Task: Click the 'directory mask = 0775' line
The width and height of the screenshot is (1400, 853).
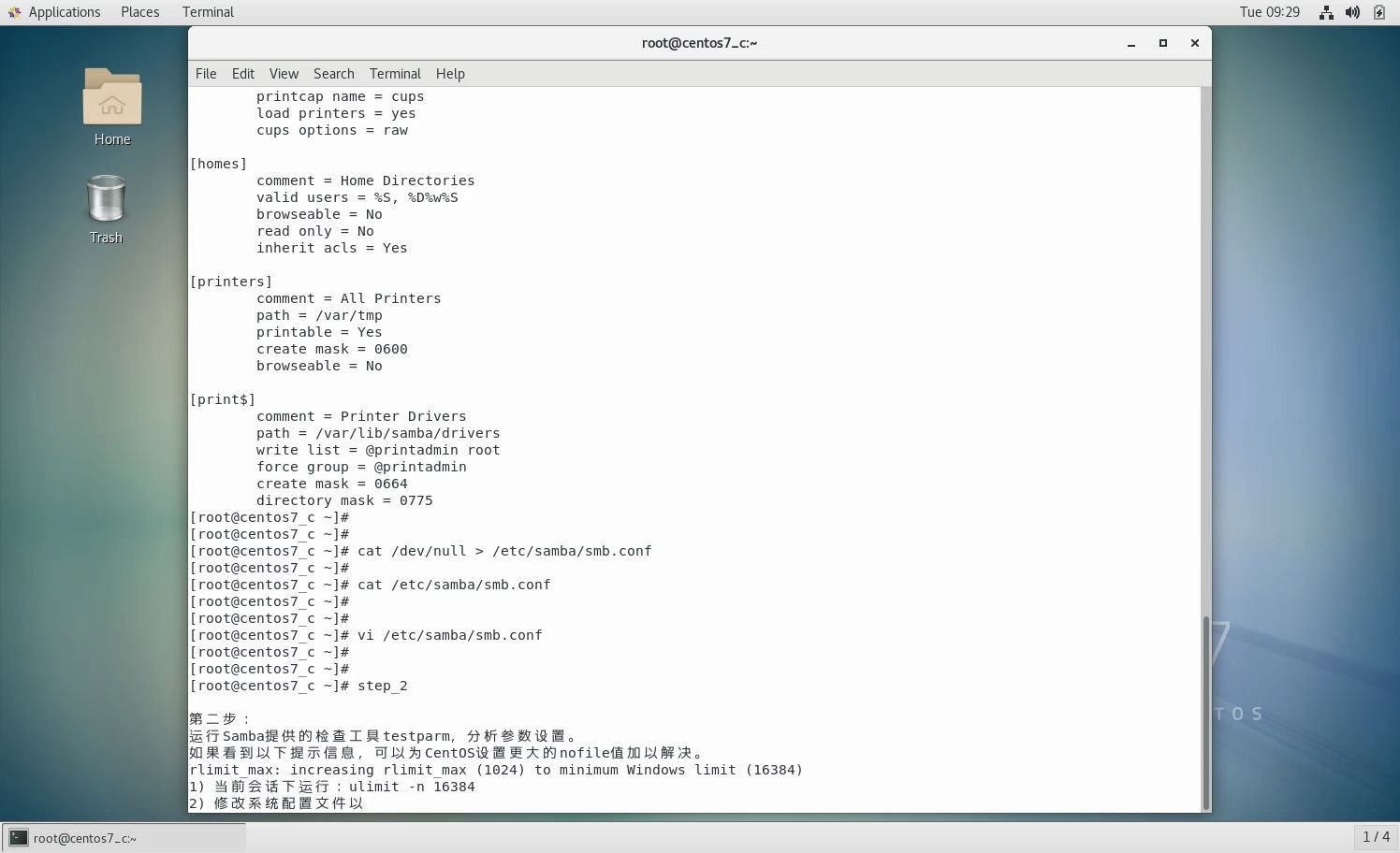Action: tap(344, 500)
